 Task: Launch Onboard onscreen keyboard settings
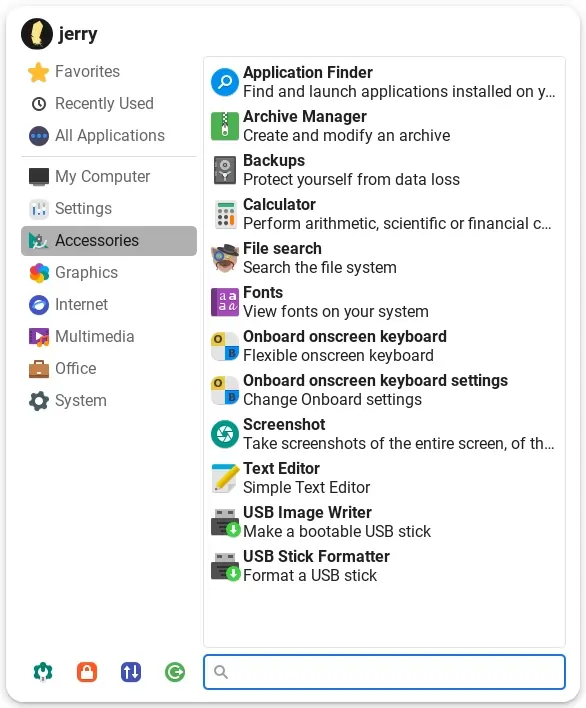(x=384, y=390)
